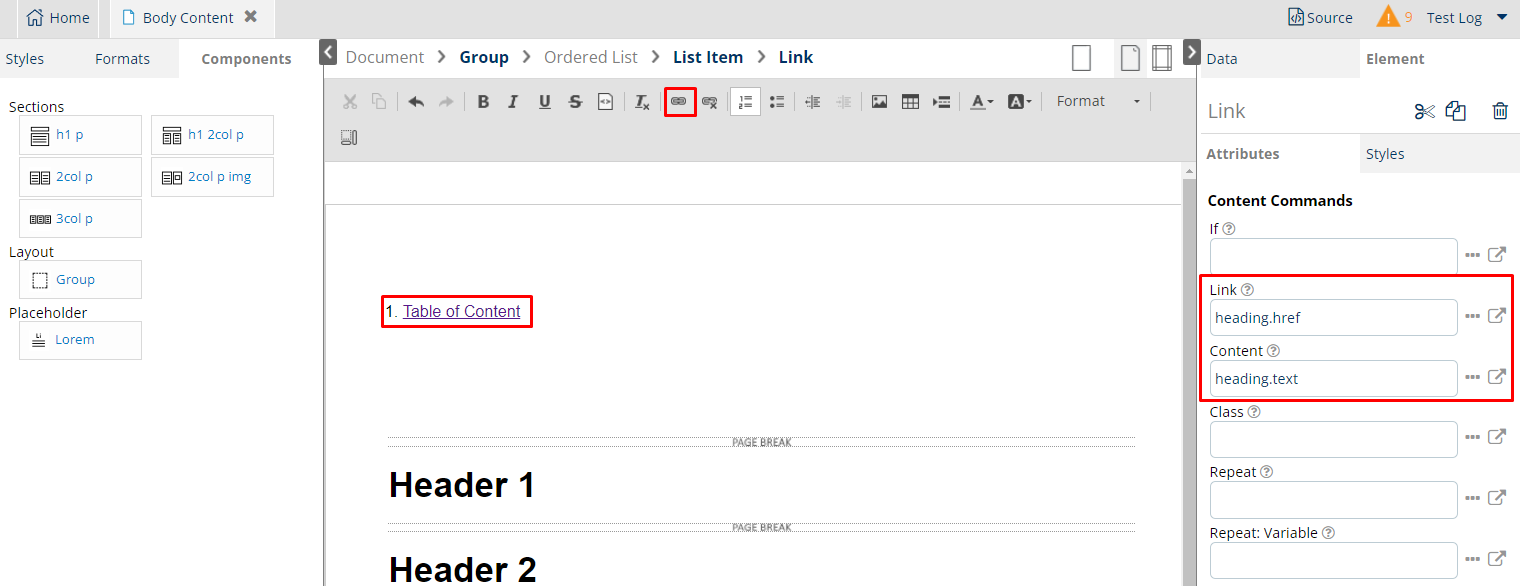Insert a table using the toolbar

pos(910,102)
